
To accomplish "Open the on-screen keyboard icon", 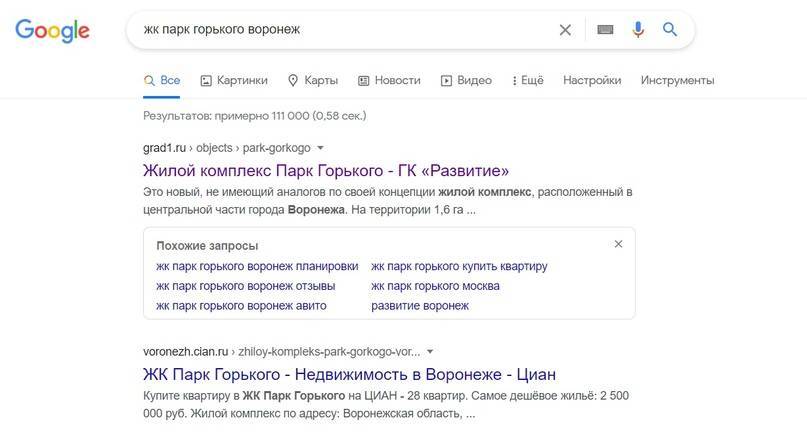I will coord(605,30).
